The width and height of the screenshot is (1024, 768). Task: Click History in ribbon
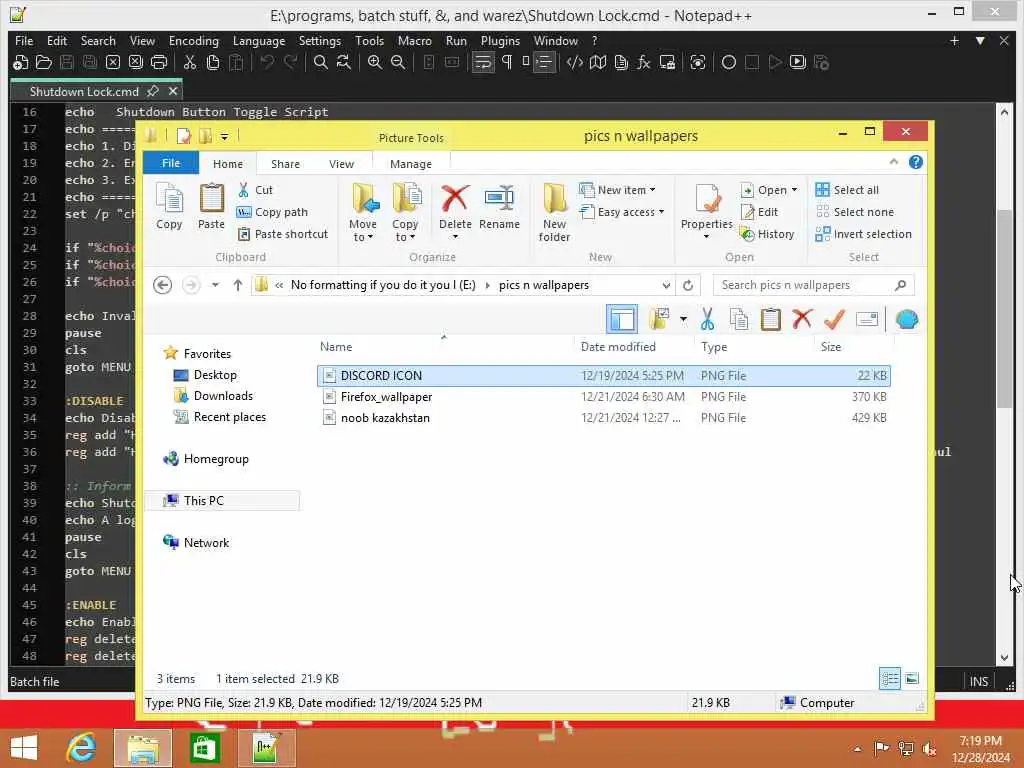tap(767, 234)
